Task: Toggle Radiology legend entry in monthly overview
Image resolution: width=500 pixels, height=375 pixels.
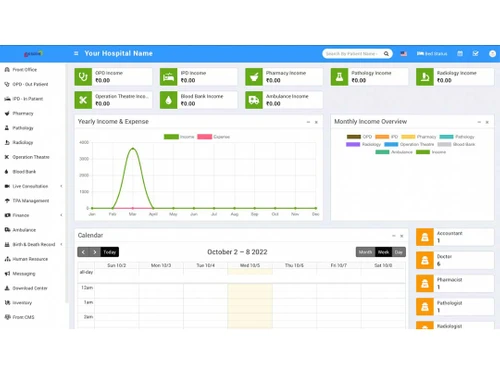Action: (363, 144)
